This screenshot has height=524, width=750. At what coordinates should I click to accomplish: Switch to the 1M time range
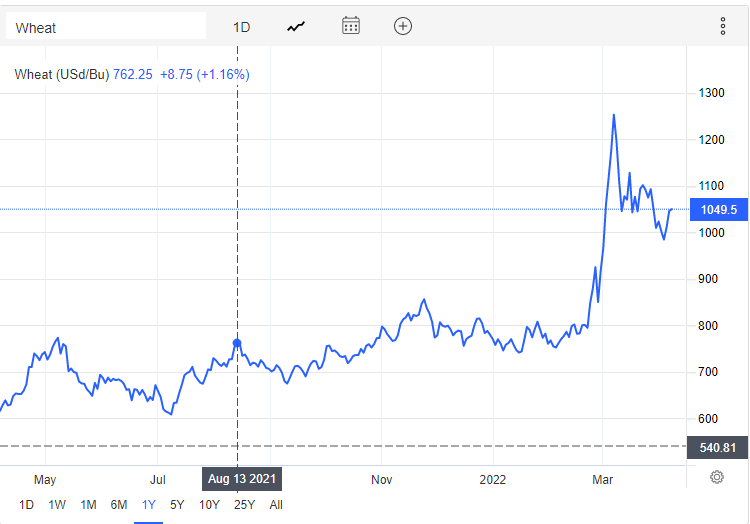[x=88, y=505]
